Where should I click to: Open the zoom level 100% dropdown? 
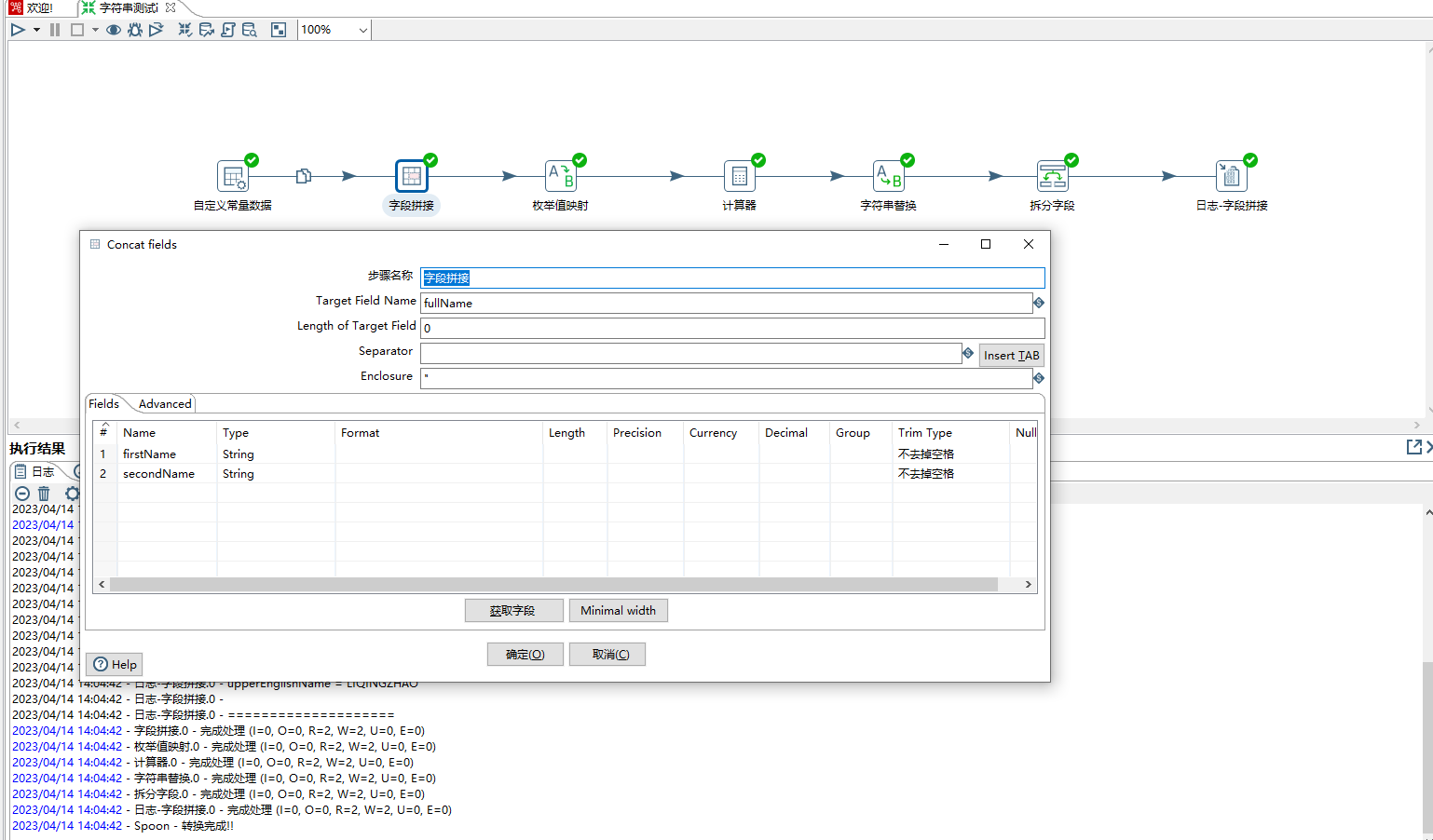point(362,30)
